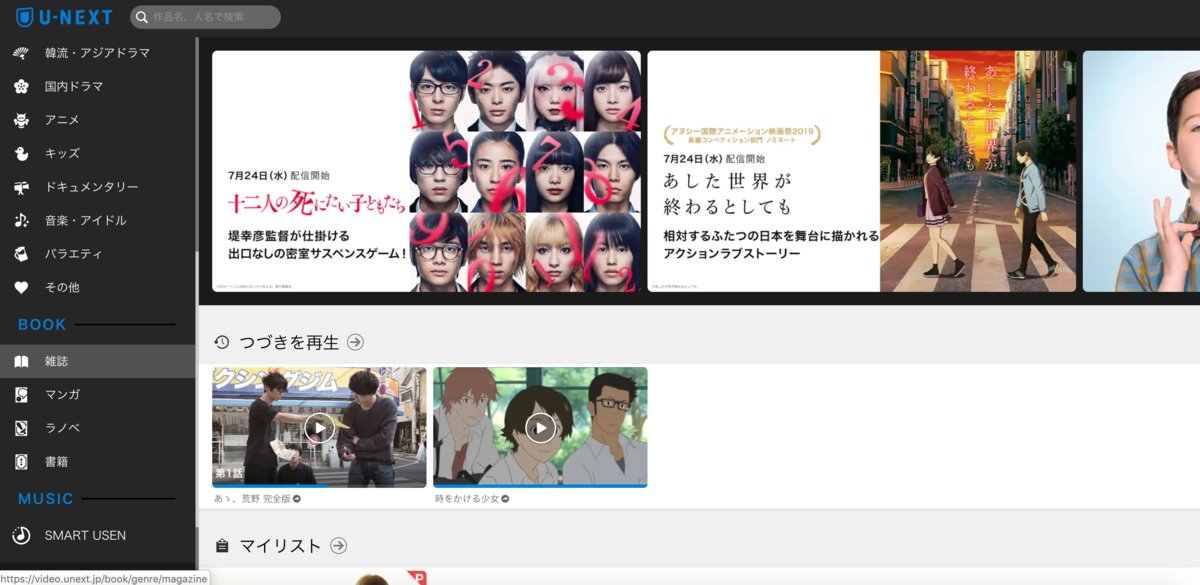Click the clipboard icon by マイリスト

[x=222, y=546]
